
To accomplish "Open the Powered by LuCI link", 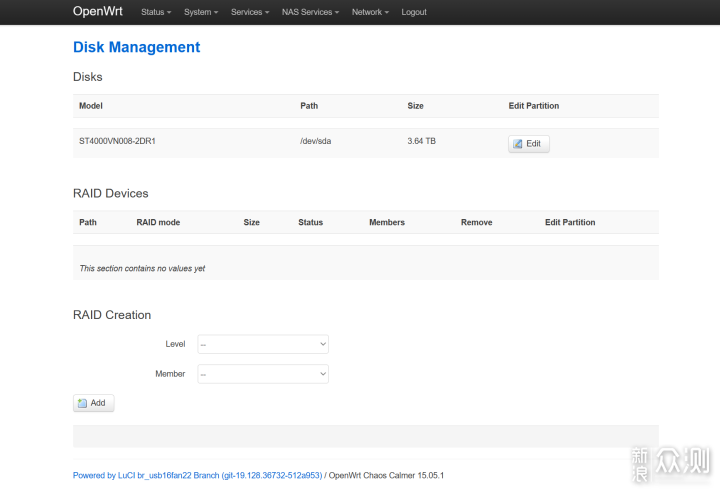I will tap(197, 475).
